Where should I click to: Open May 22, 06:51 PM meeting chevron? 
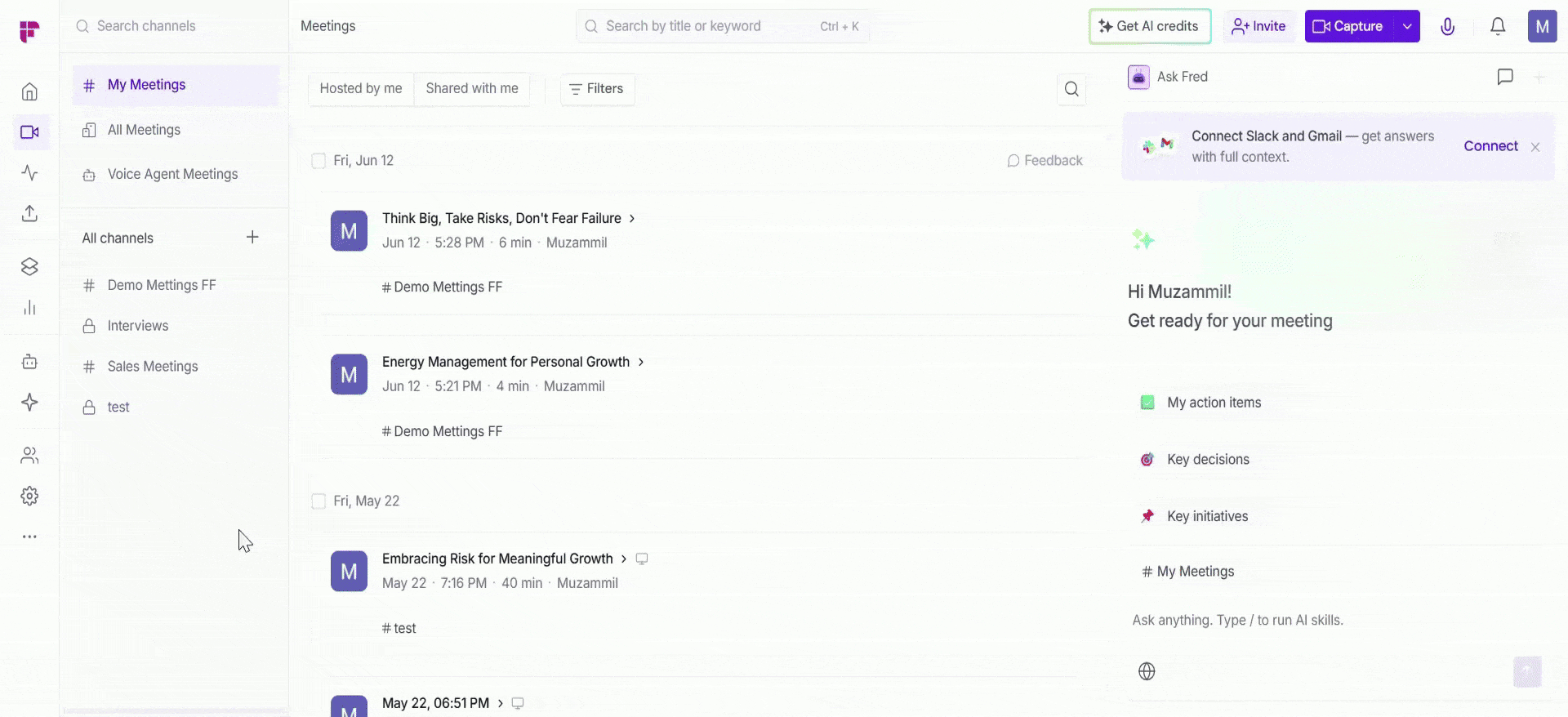pos(501,703)
